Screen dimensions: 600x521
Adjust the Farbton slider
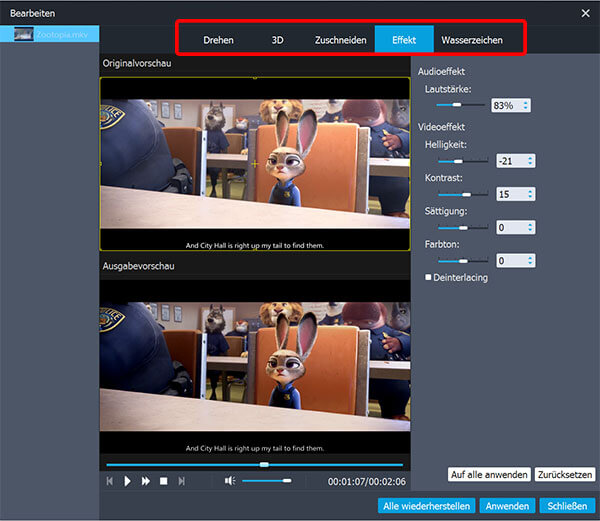tap(463, 261)
